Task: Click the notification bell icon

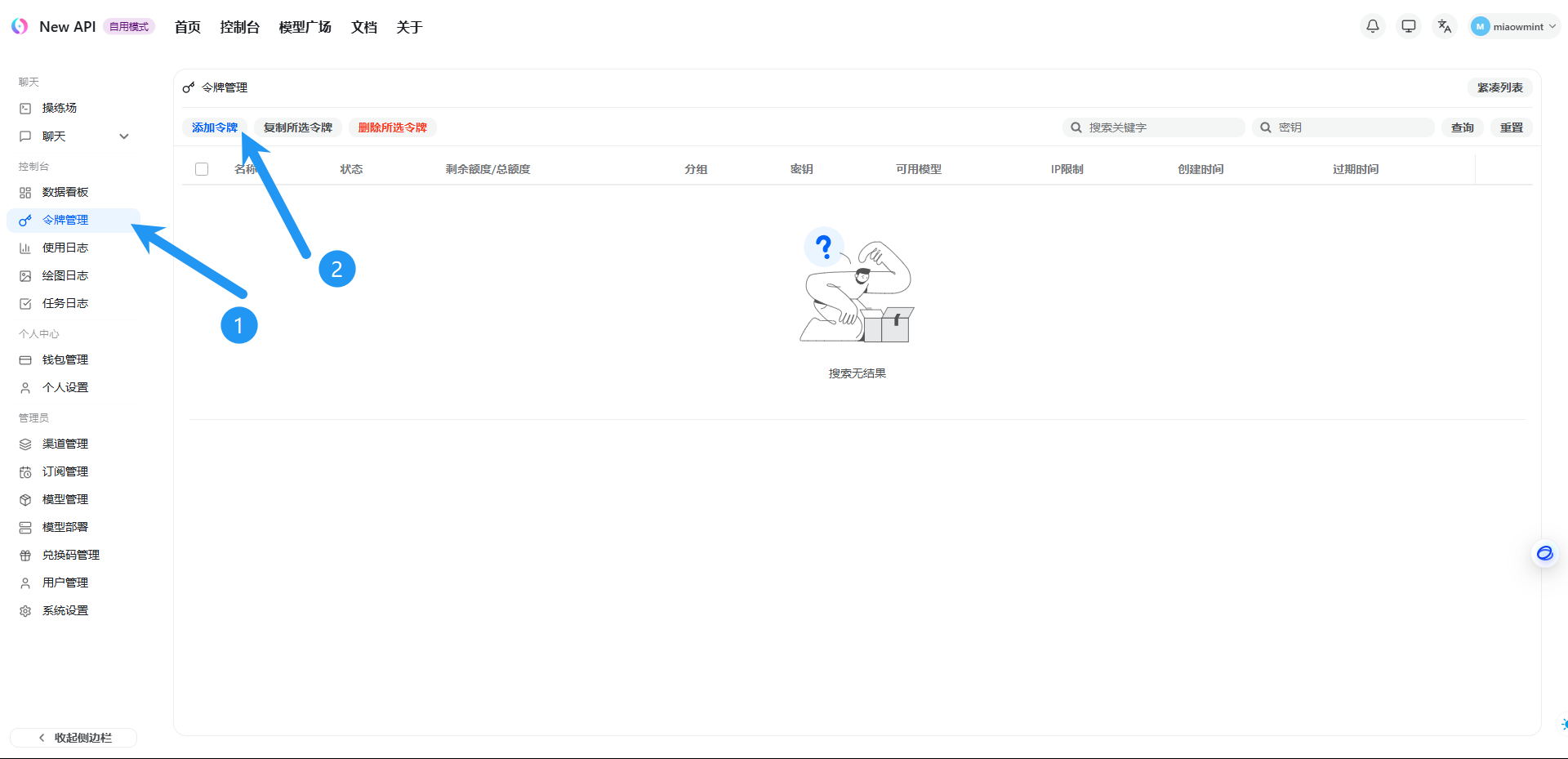Action: point(1373,26)
